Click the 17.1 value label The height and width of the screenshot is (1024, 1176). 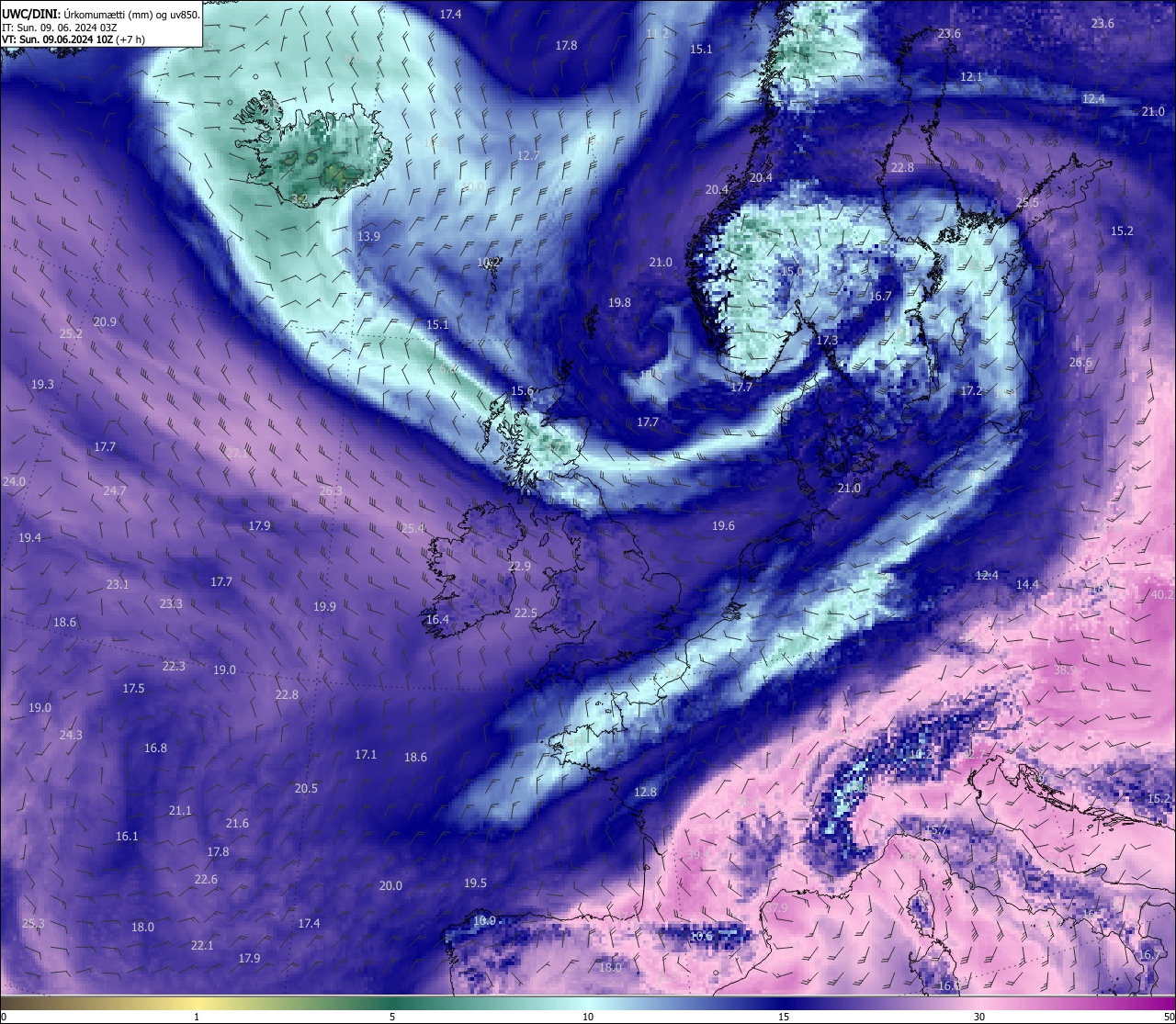tap(366, 755)
